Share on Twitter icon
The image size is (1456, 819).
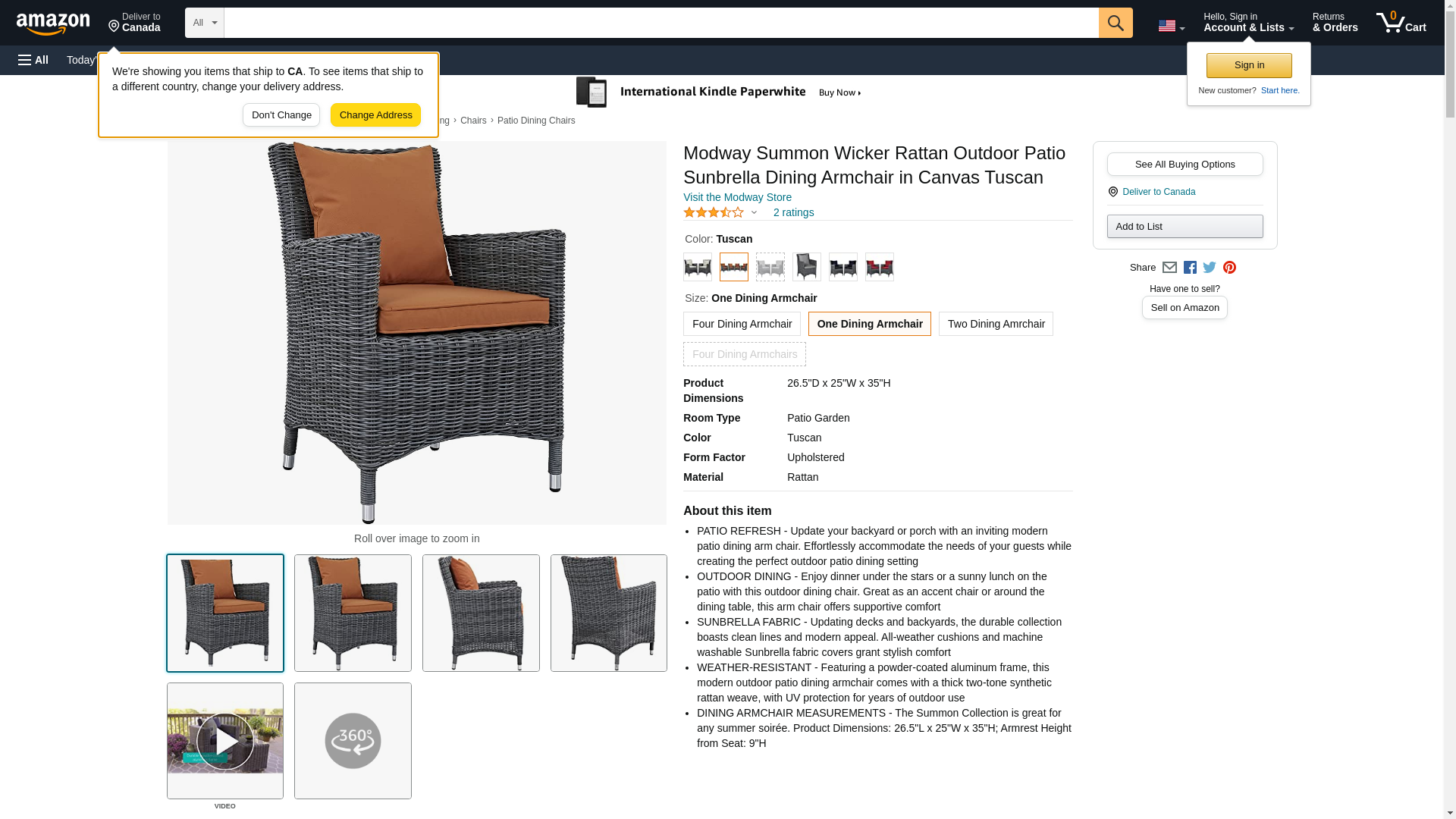tap(1210, 268)
